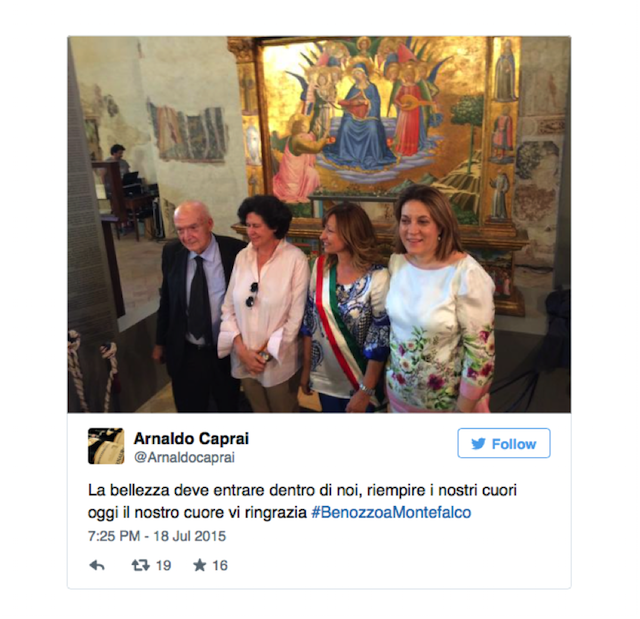640x619 pixels.
Task: Click the retweet count 19
Action: [x=163, y=566]
